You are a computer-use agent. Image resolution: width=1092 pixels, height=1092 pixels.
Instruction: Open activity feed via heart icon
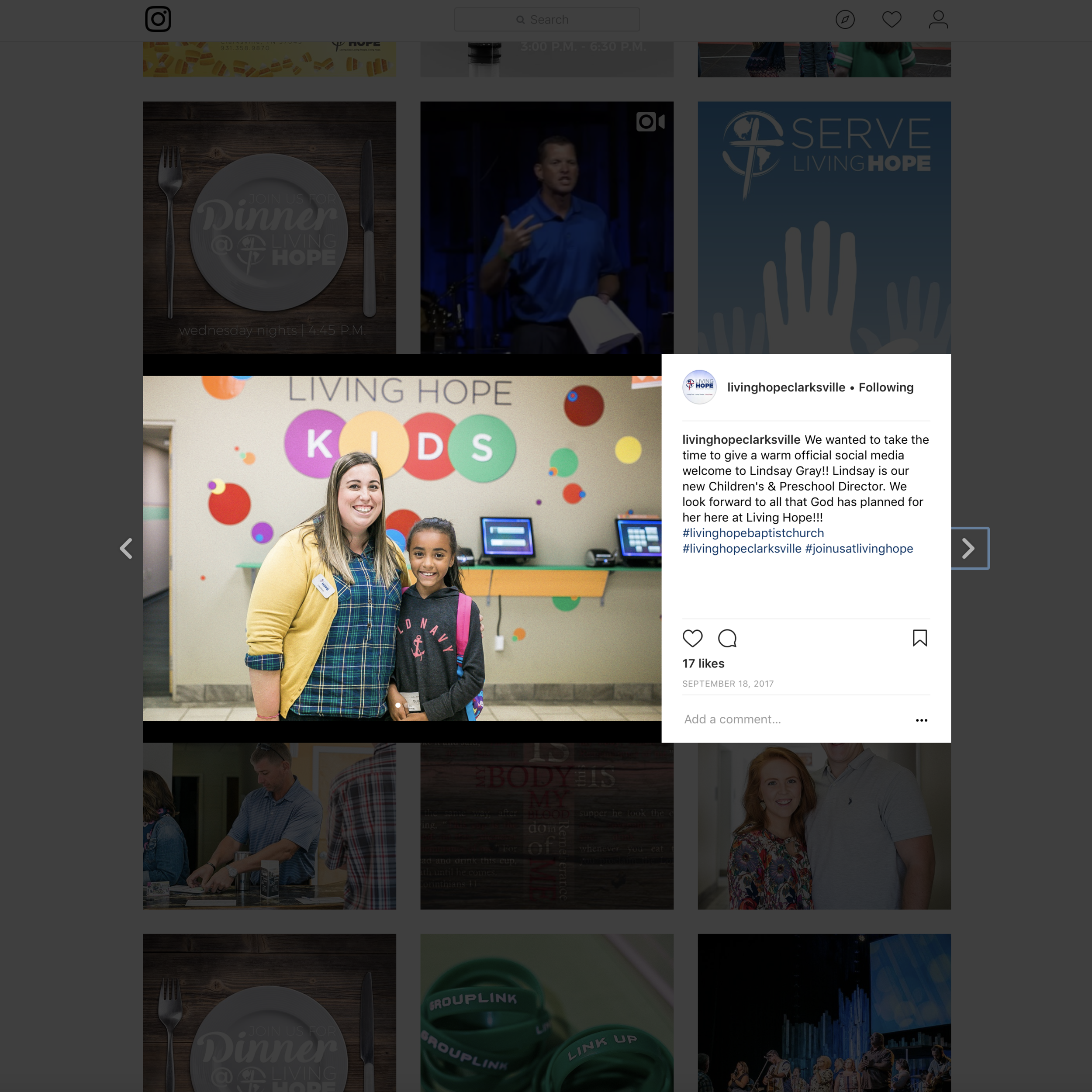892,19
